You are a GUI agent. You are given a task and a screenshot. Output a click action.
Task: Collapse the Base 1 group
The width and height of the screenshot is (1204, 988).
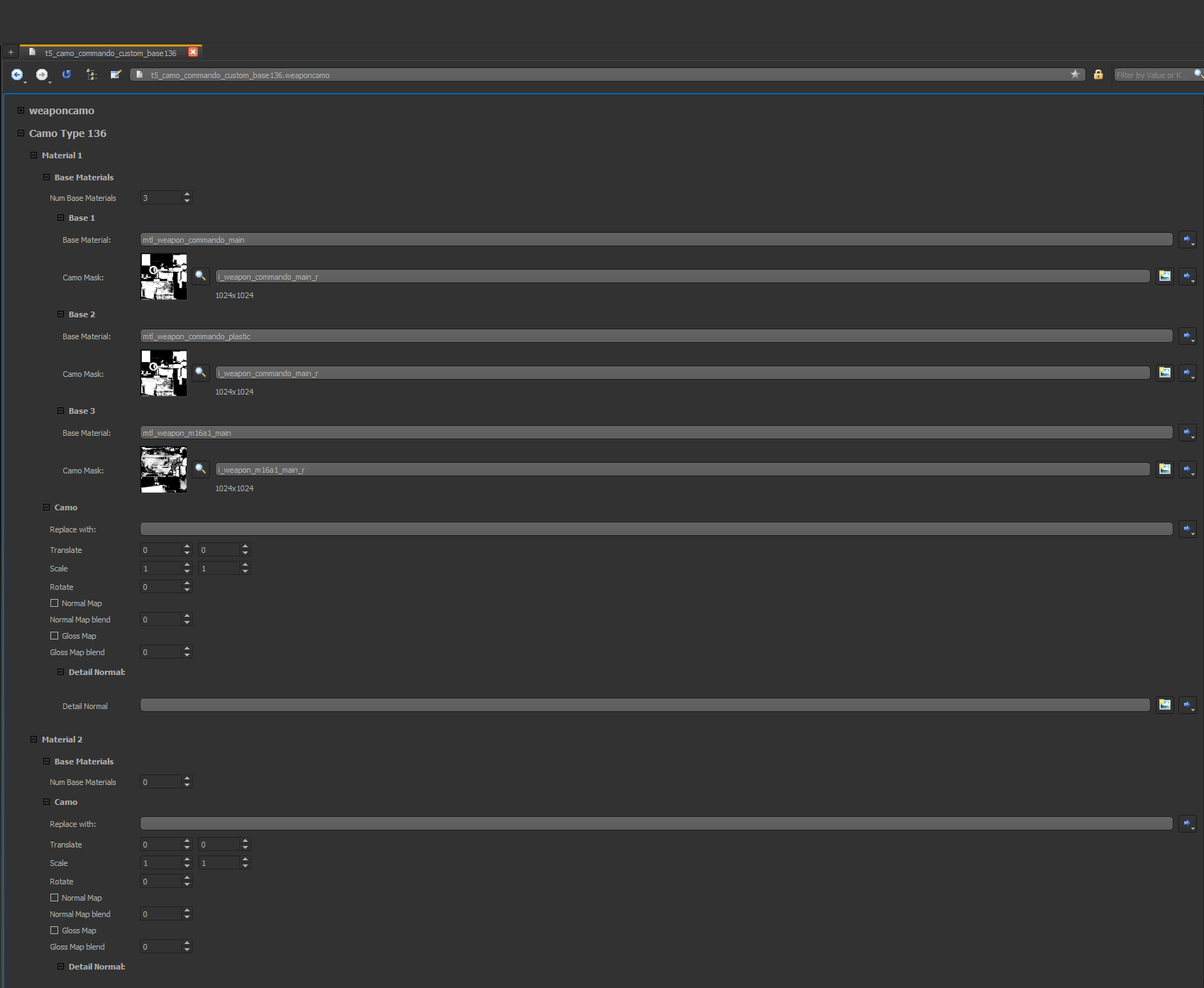pyautogui.click(x=60, y=218)
